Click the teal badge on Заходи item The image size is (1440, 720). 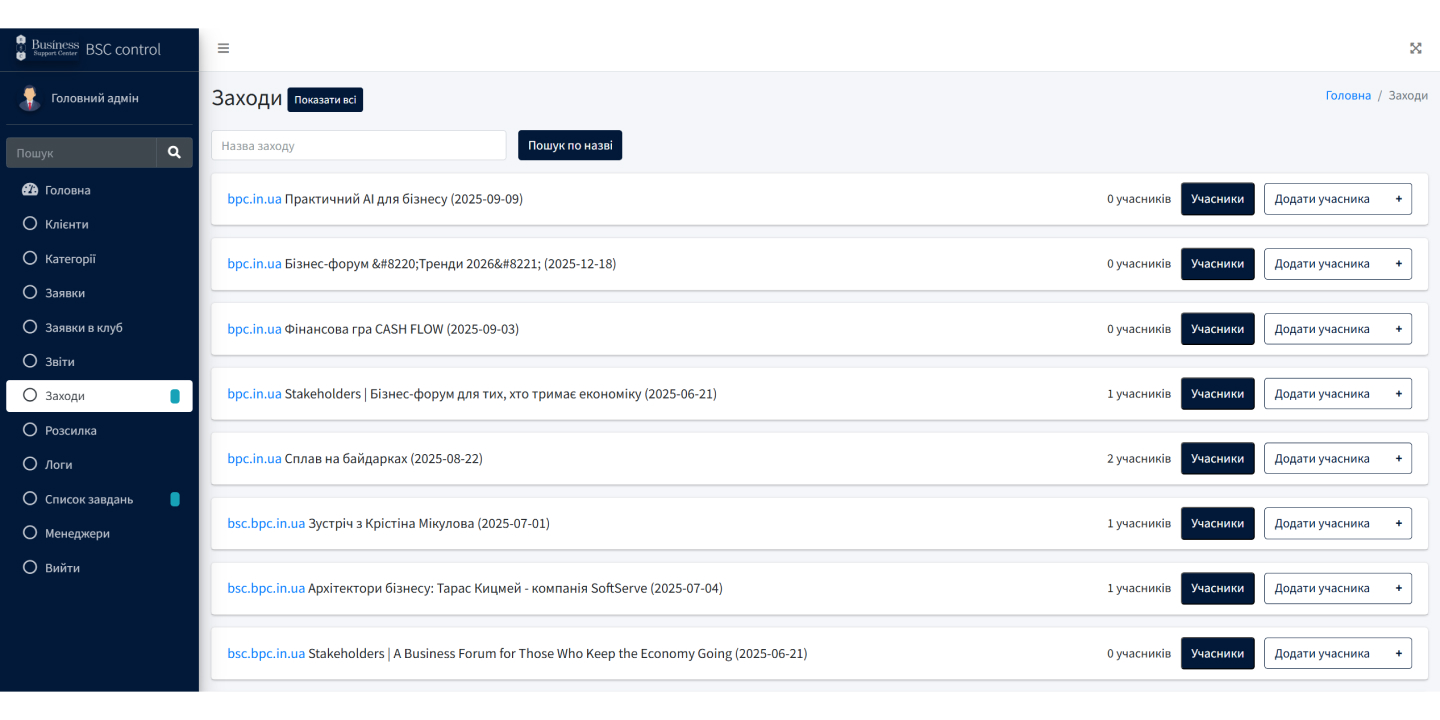click(175, 396)
